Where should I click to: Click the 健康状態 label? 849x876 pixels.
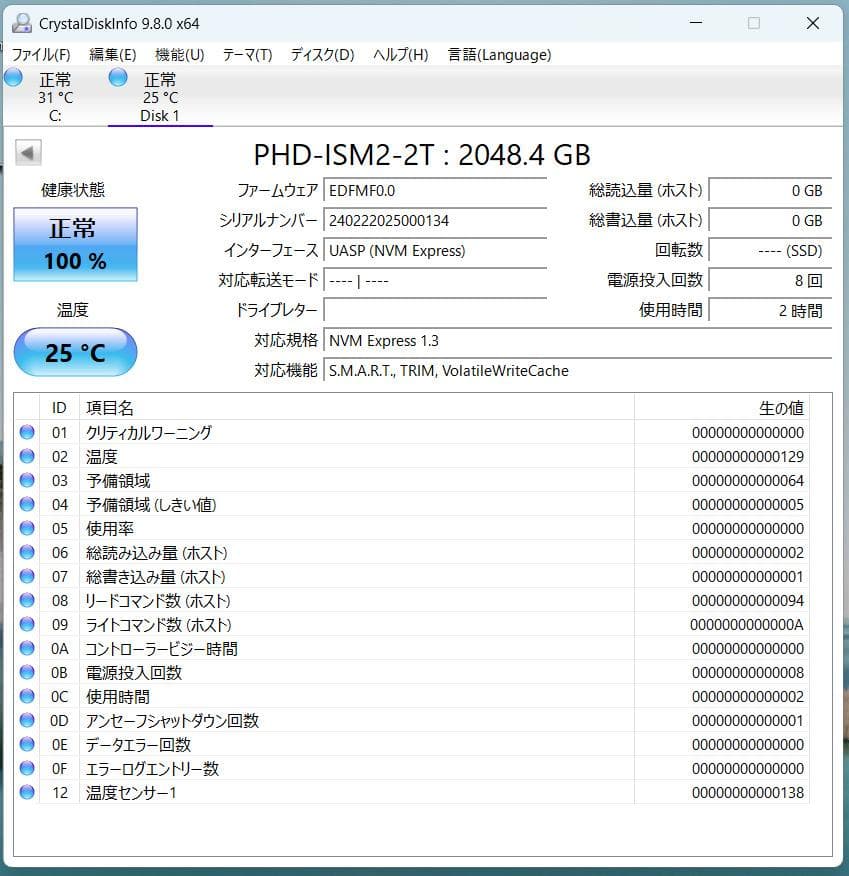point(73,190)
